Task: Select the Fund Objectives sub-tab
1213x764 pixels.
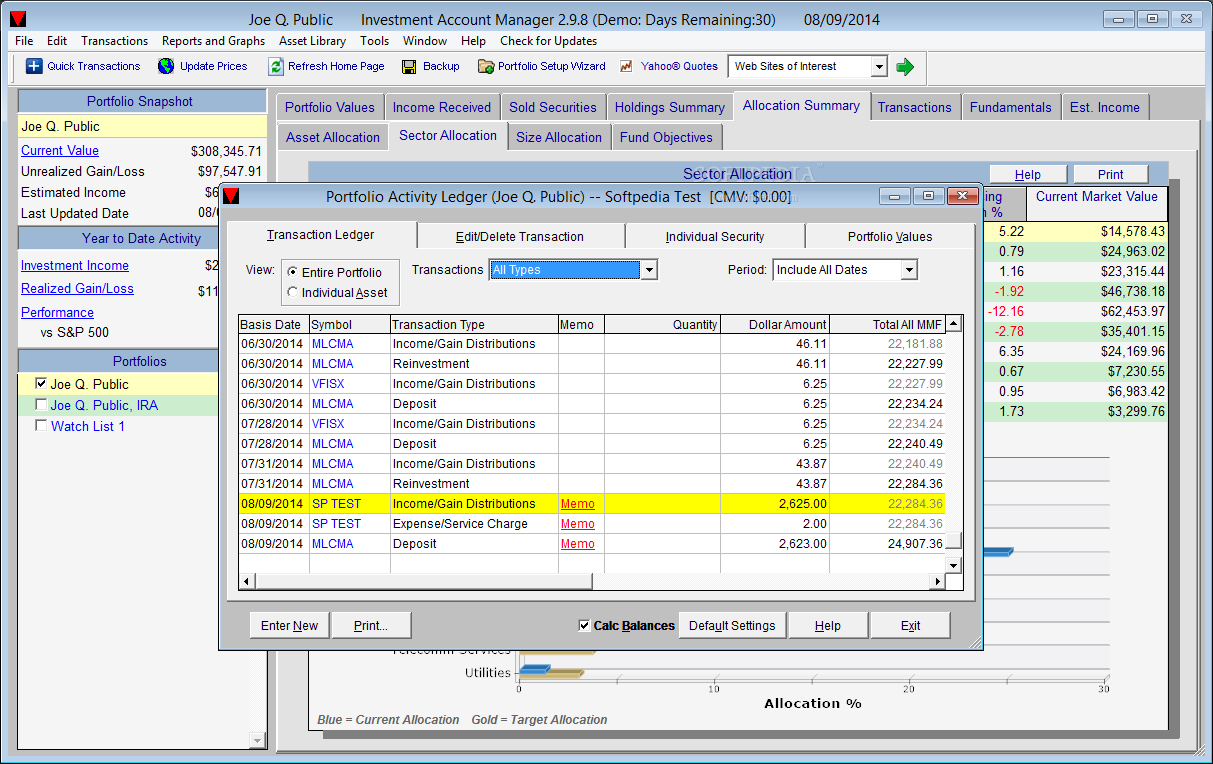Action: tap(666, 137)
